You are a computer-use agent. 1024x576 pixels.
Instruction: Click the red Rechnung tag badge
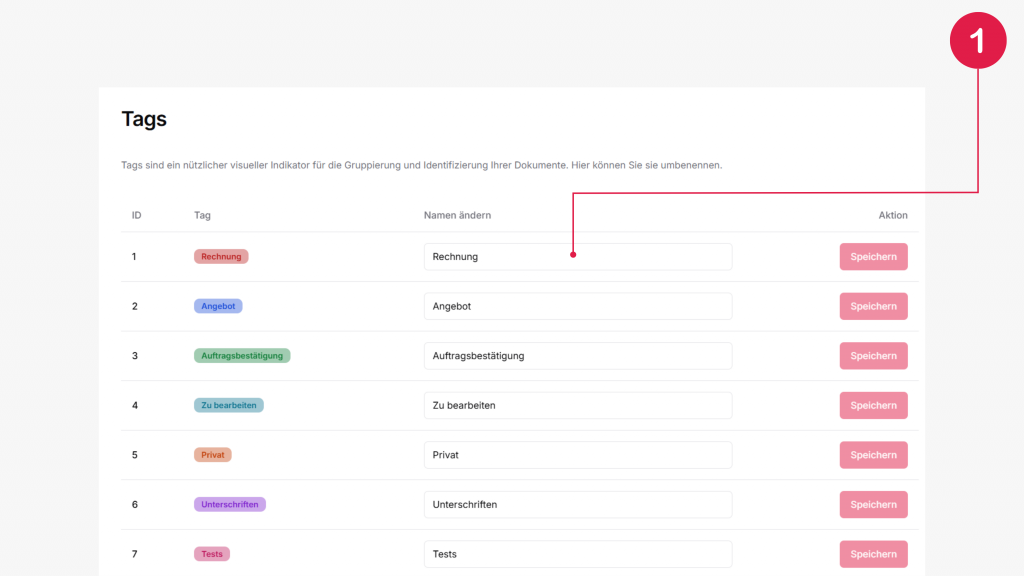click(x=221, y=257)
